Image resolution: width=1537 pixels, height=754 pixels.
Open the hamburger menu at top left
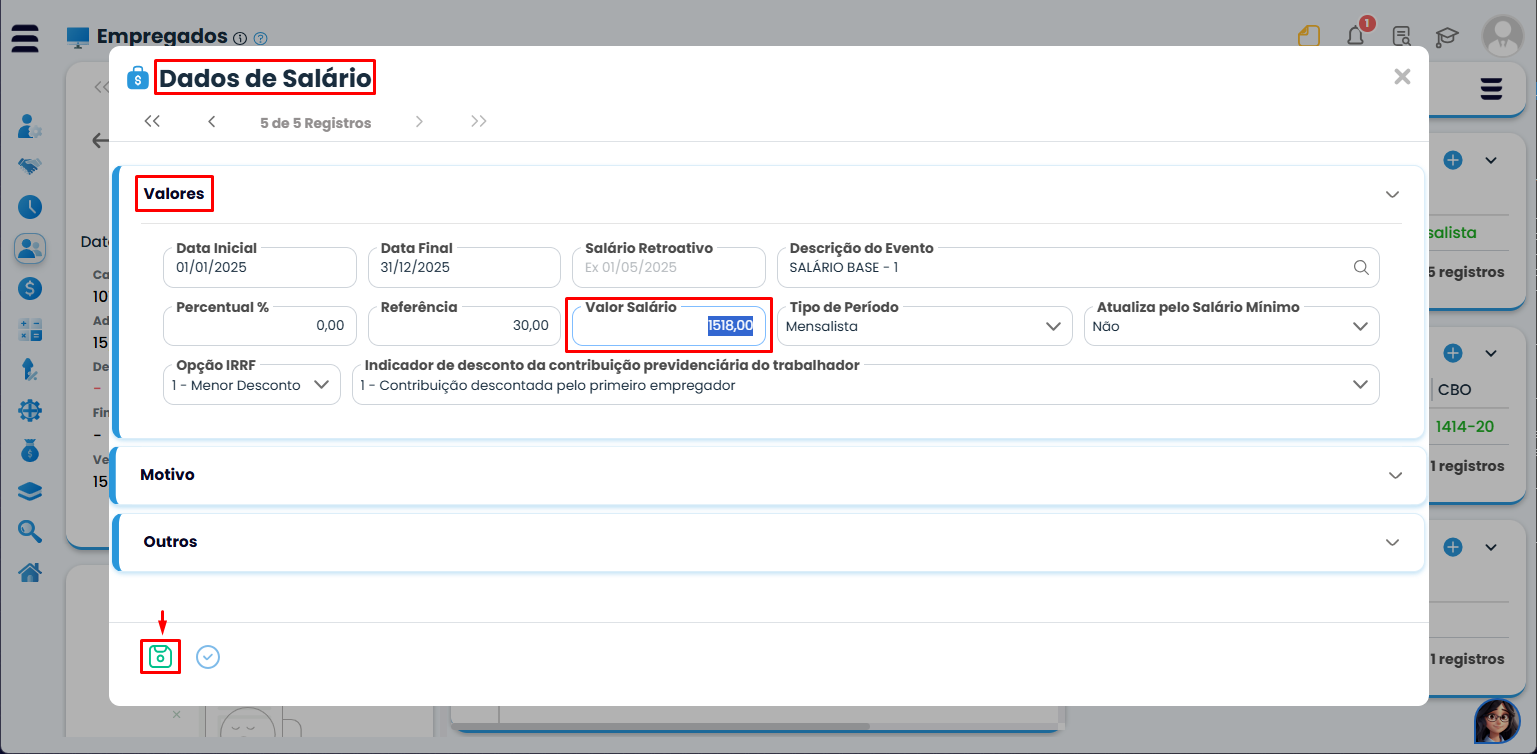click(26, 38)
